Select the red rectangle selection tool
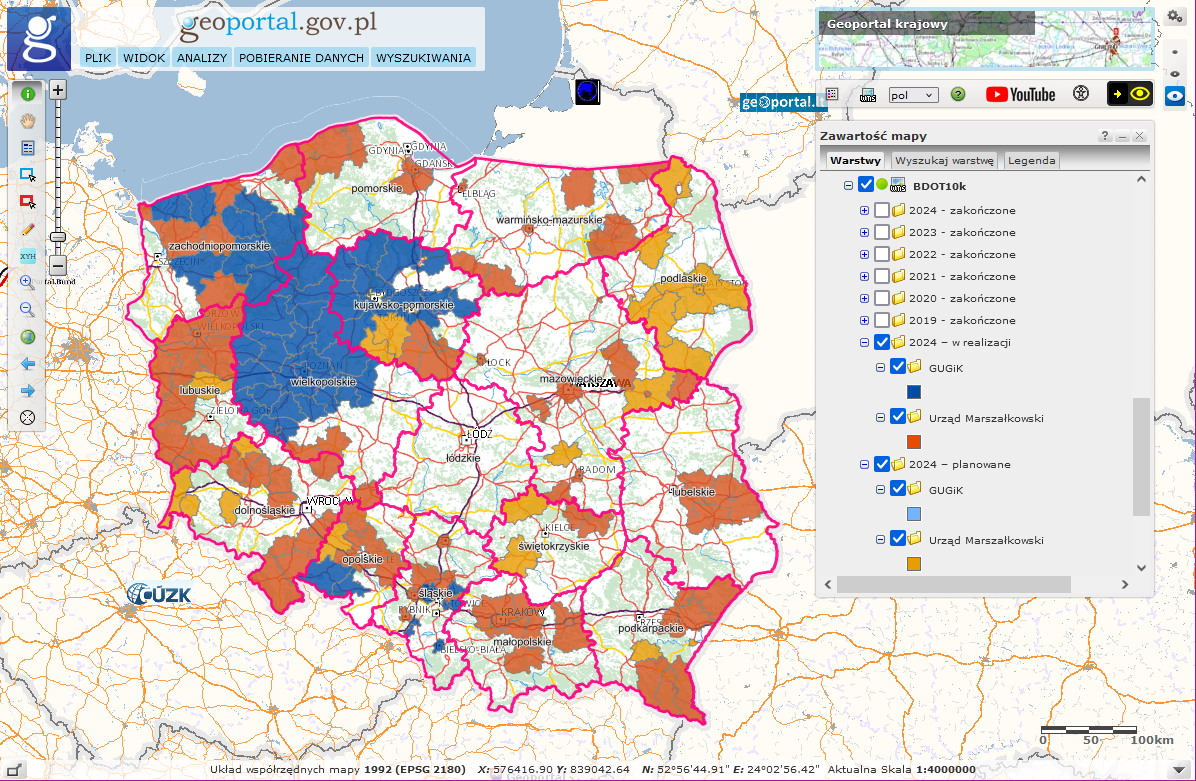This screenshot has height=781, width=1196. [28, 201]
